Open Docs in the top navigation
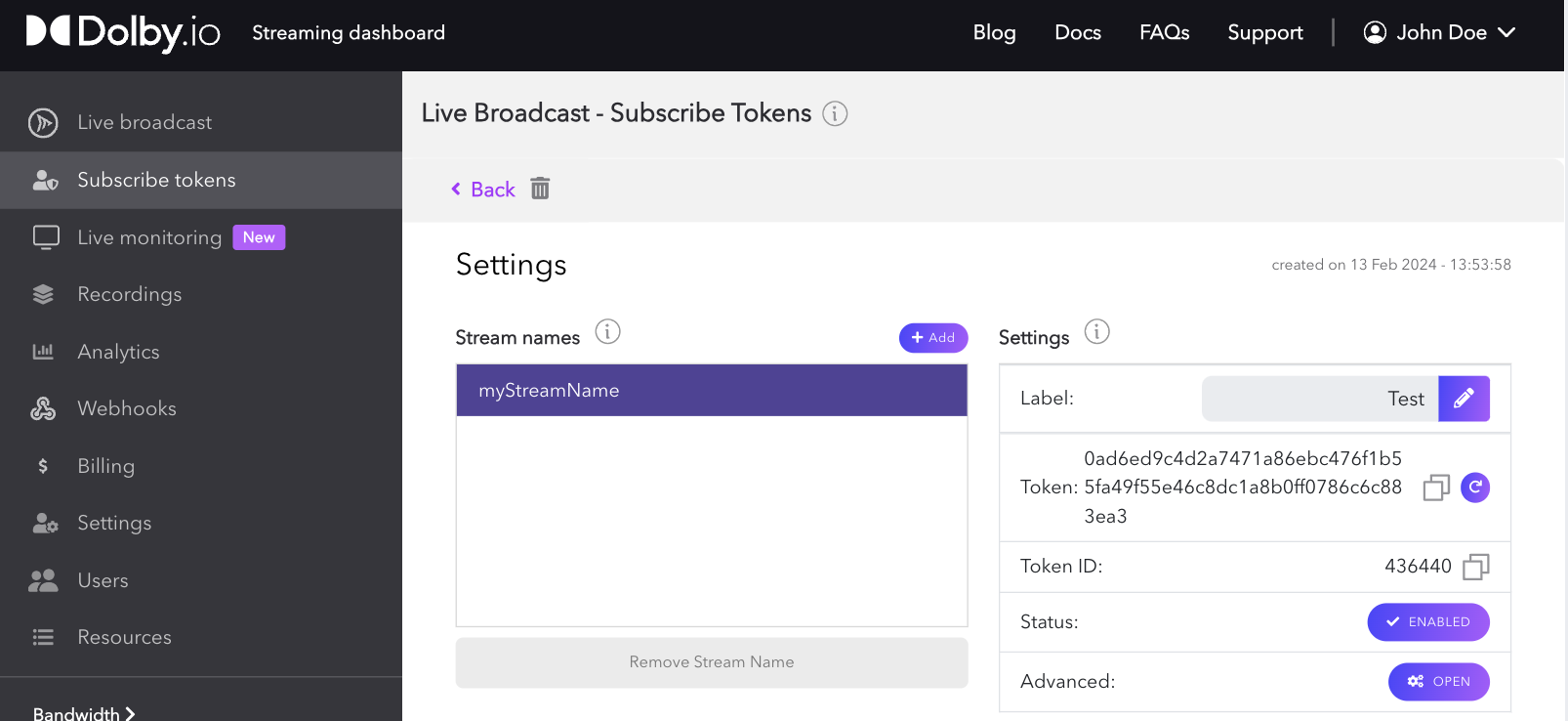The height and width of the screenshot is (721, 1568). (x=1077, y=33)
